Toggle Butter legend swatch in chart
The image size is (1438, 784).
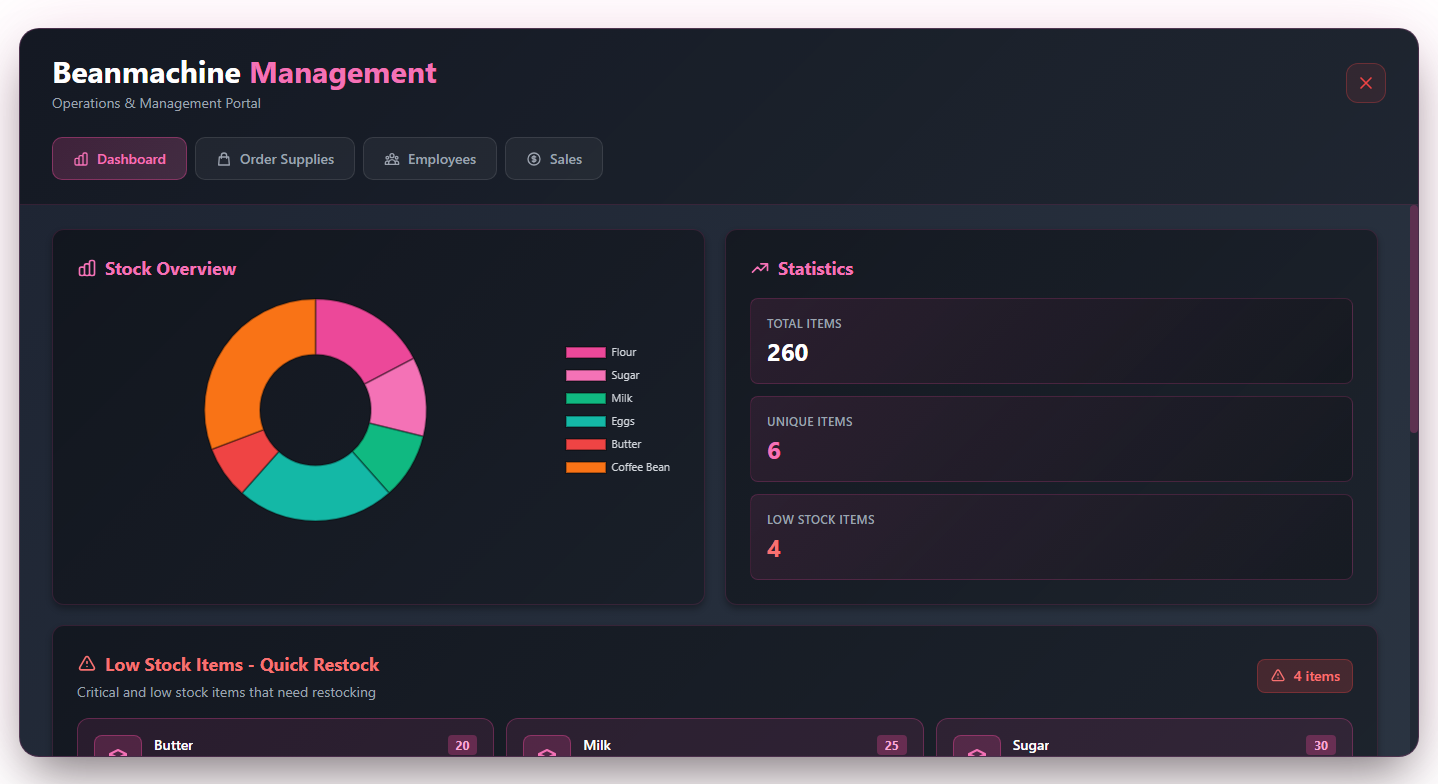(586, 444)
